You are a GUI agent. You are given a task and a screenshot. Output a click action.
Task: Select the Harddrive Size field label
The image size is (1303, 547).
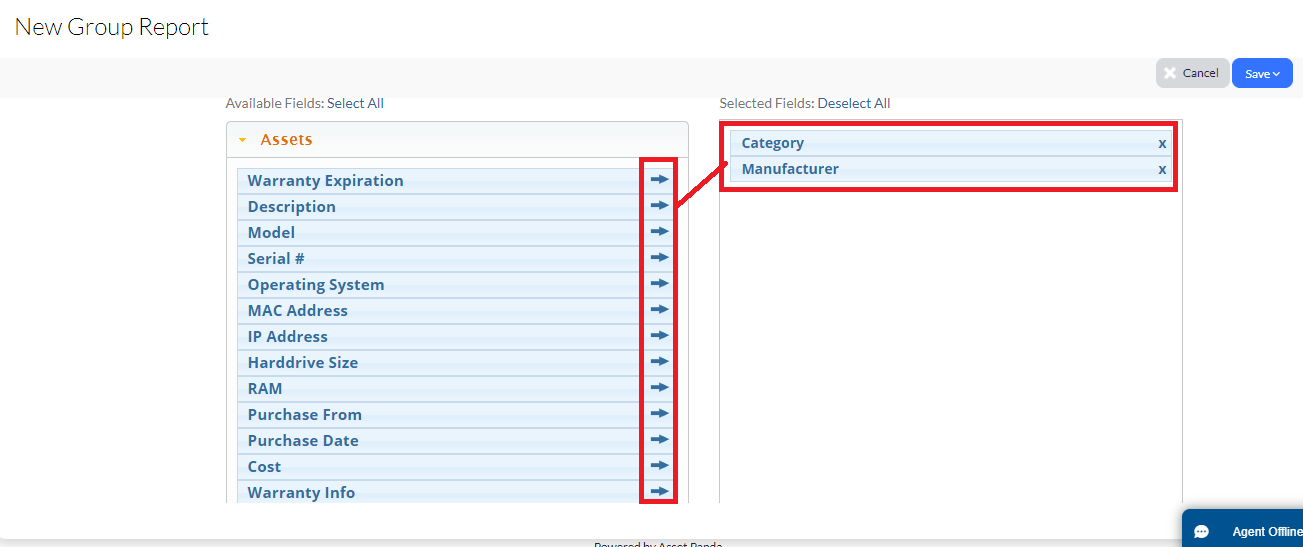(x=303, y=363)
